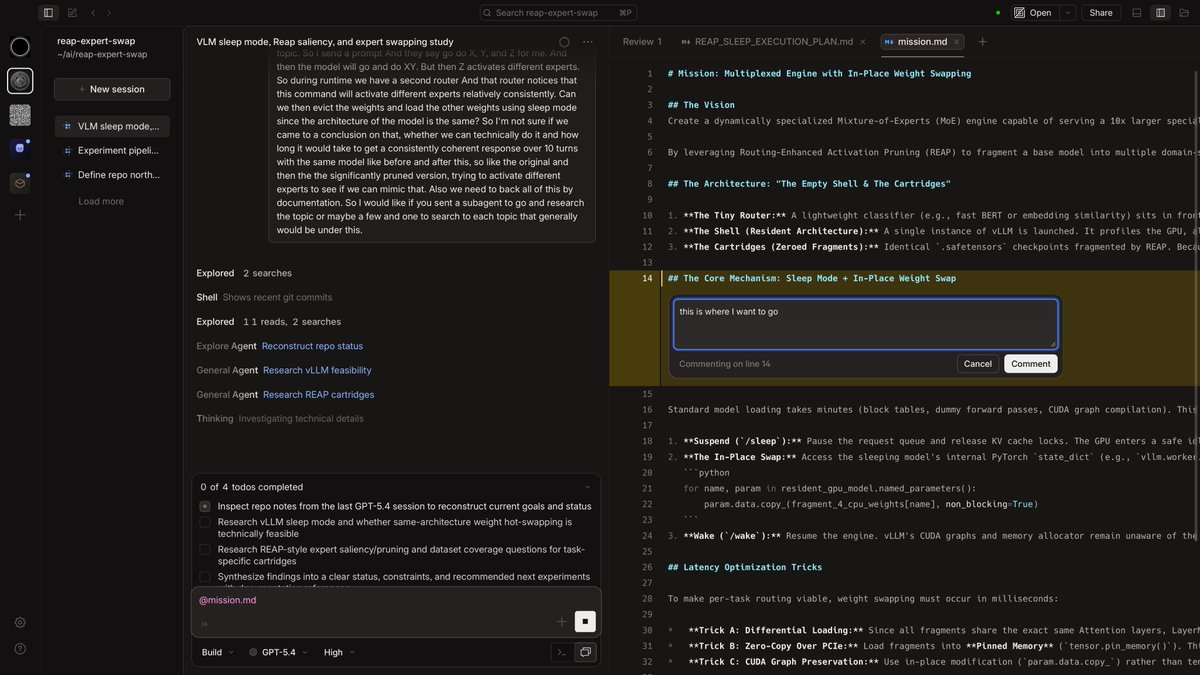Expand 'Shell Shows recent git commits' step
The width and height of the screenshot is (1200, 675).
point(264,297)
